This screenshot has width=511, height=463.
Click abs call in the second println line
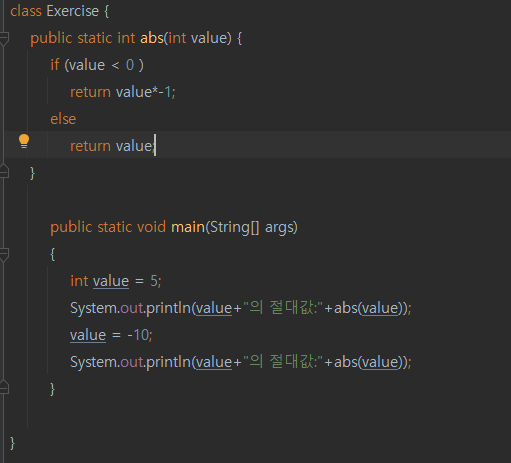click(346, 362)
